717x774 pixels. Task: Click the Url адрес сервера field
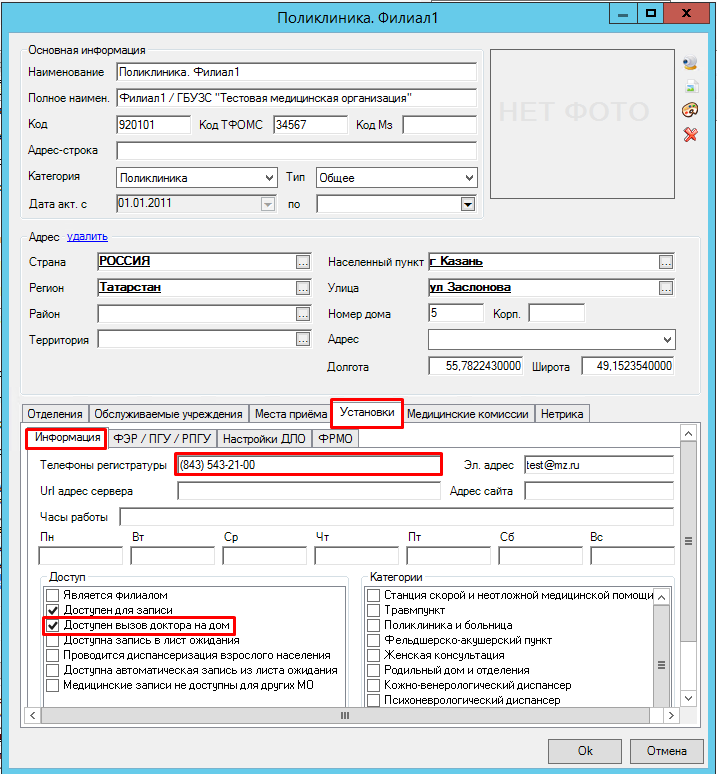(x=309, y=491)
